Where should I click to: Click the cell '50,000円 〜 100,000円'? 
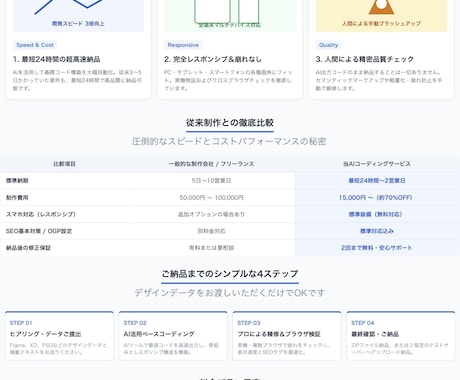(211, 198)
